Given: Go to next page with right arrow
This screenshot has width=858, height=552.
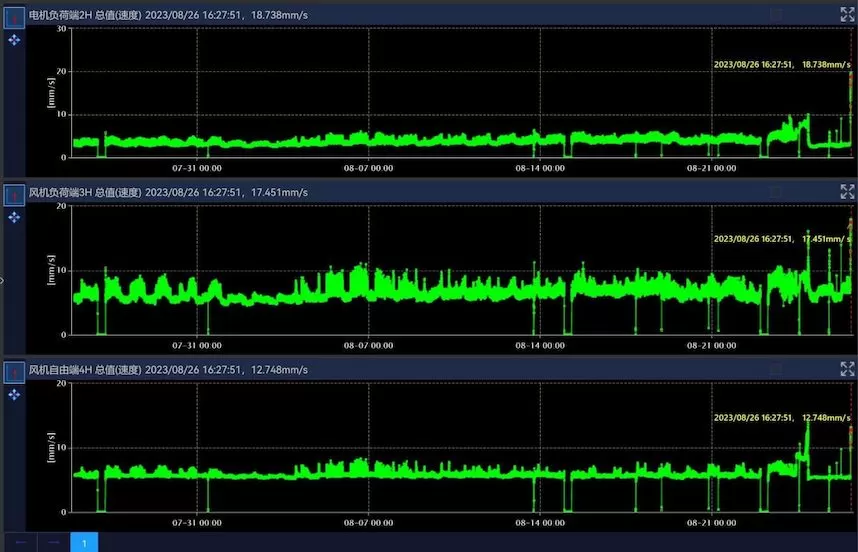Looking at the screenshot, I should (53, 542).
